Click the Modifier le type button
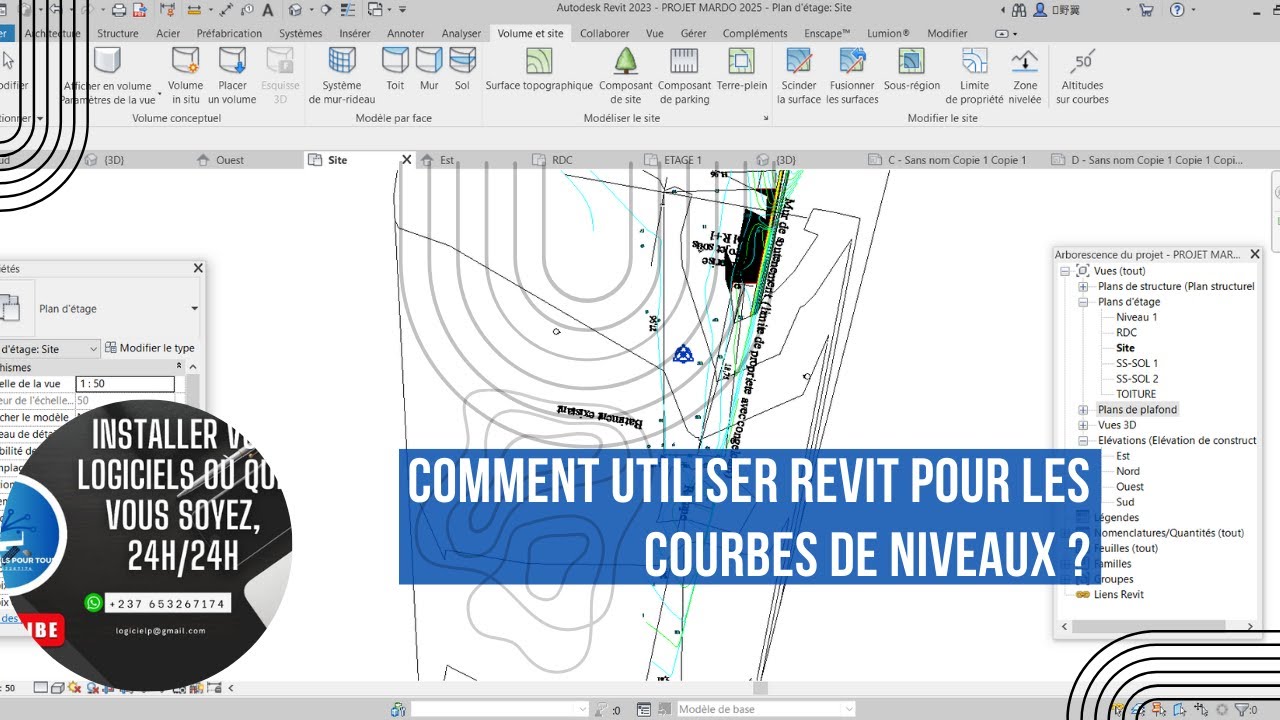The image size is (1280, 720). tap(150, 349)
